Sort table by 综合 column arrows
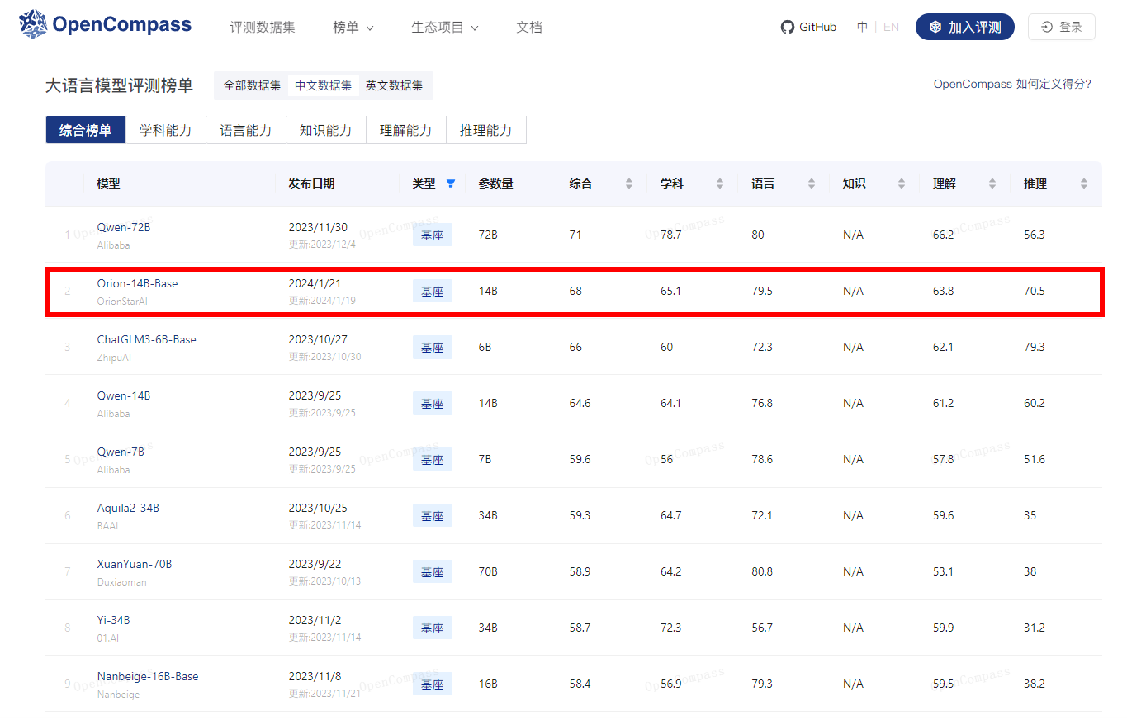This screenshot has width=1127, height=719. click(629, 183)
